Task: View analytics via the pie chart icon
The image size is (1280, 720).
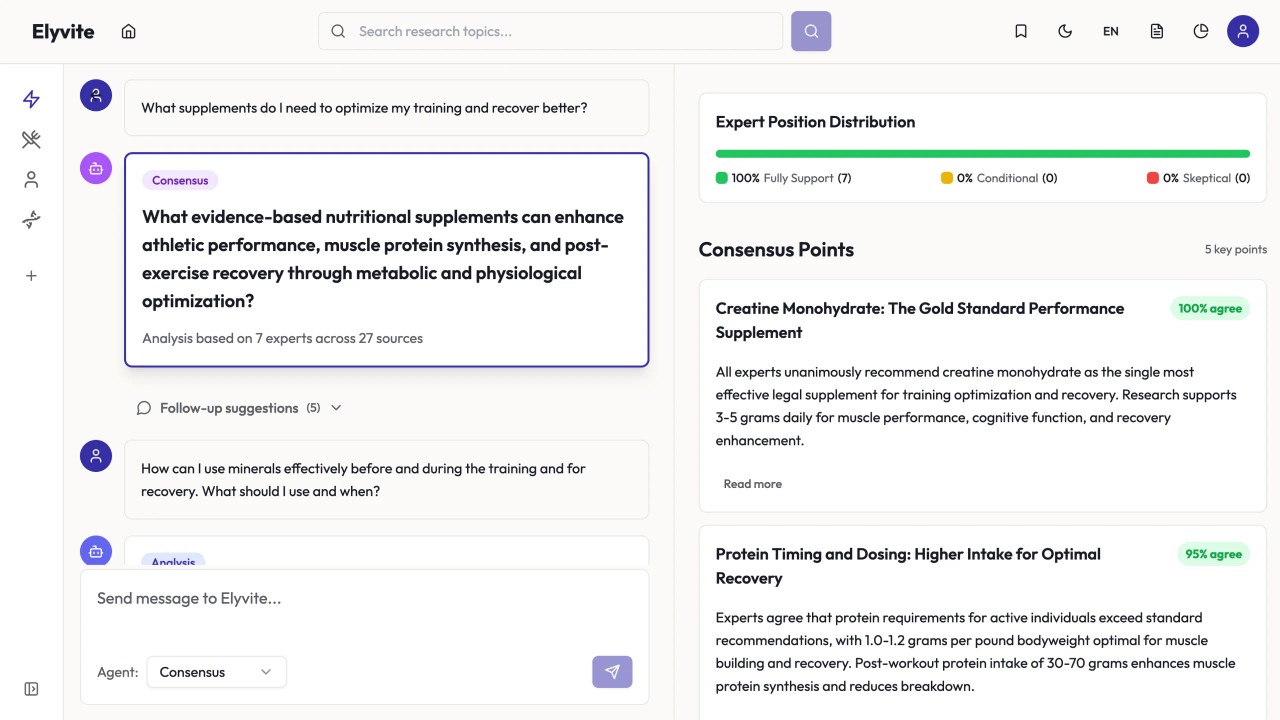Action: [x=1200, y=31]
